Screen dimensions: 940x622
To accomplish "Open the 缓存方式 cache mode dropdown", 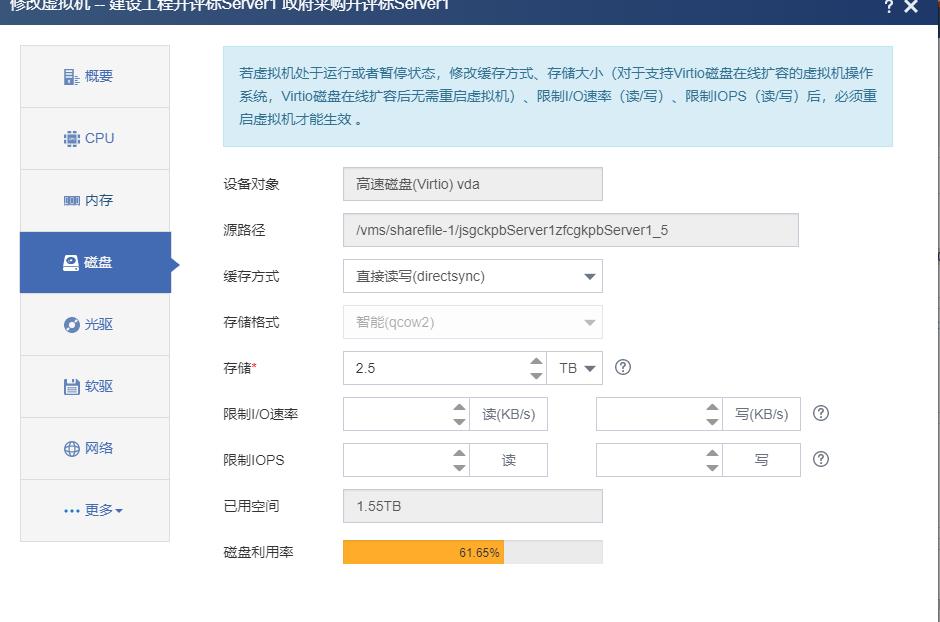I will (x=472, y=276).
